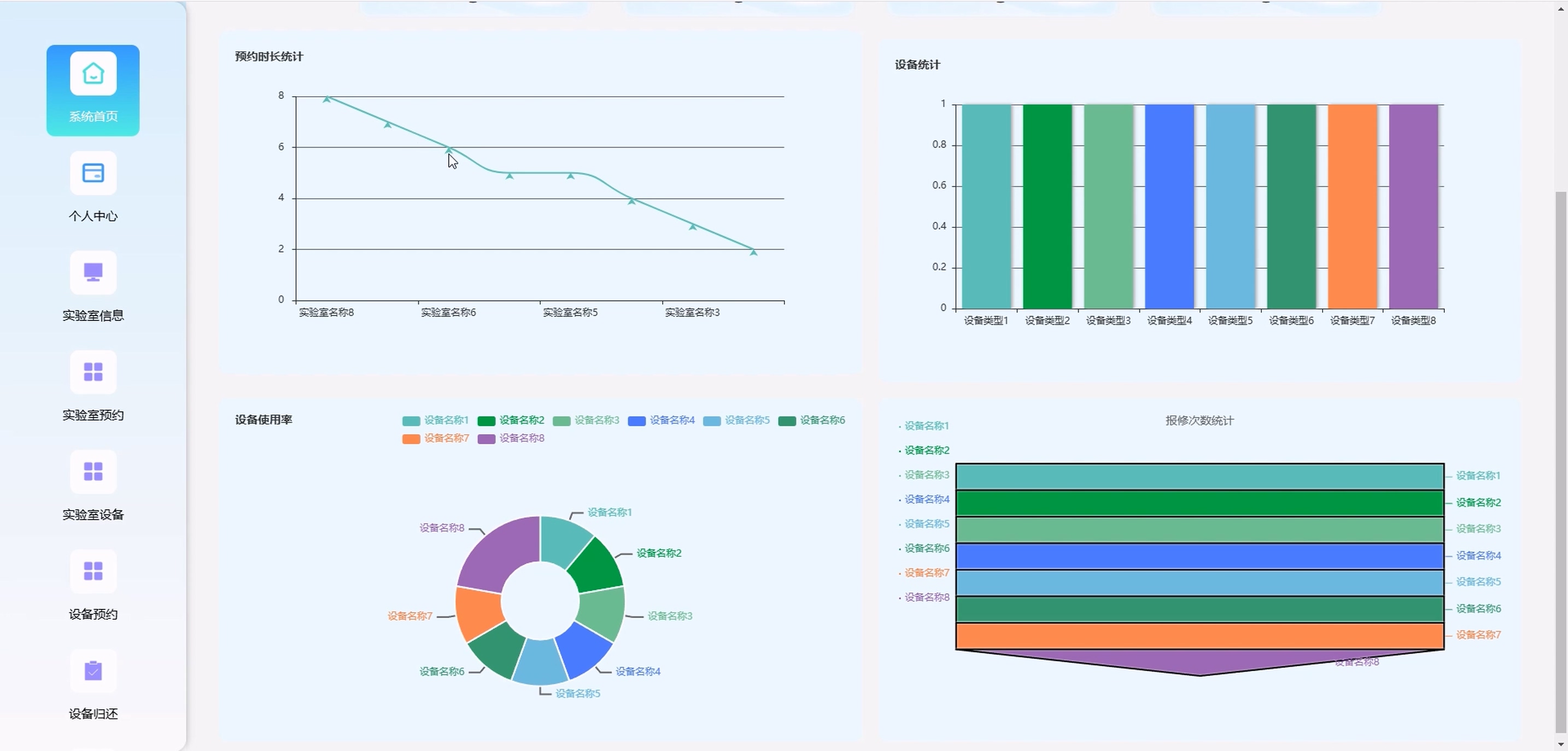The width and height of the screenshot is (1568, 751).
Task: Open the 实验室信息 monitor icon
Action: [x=93, y=273]
